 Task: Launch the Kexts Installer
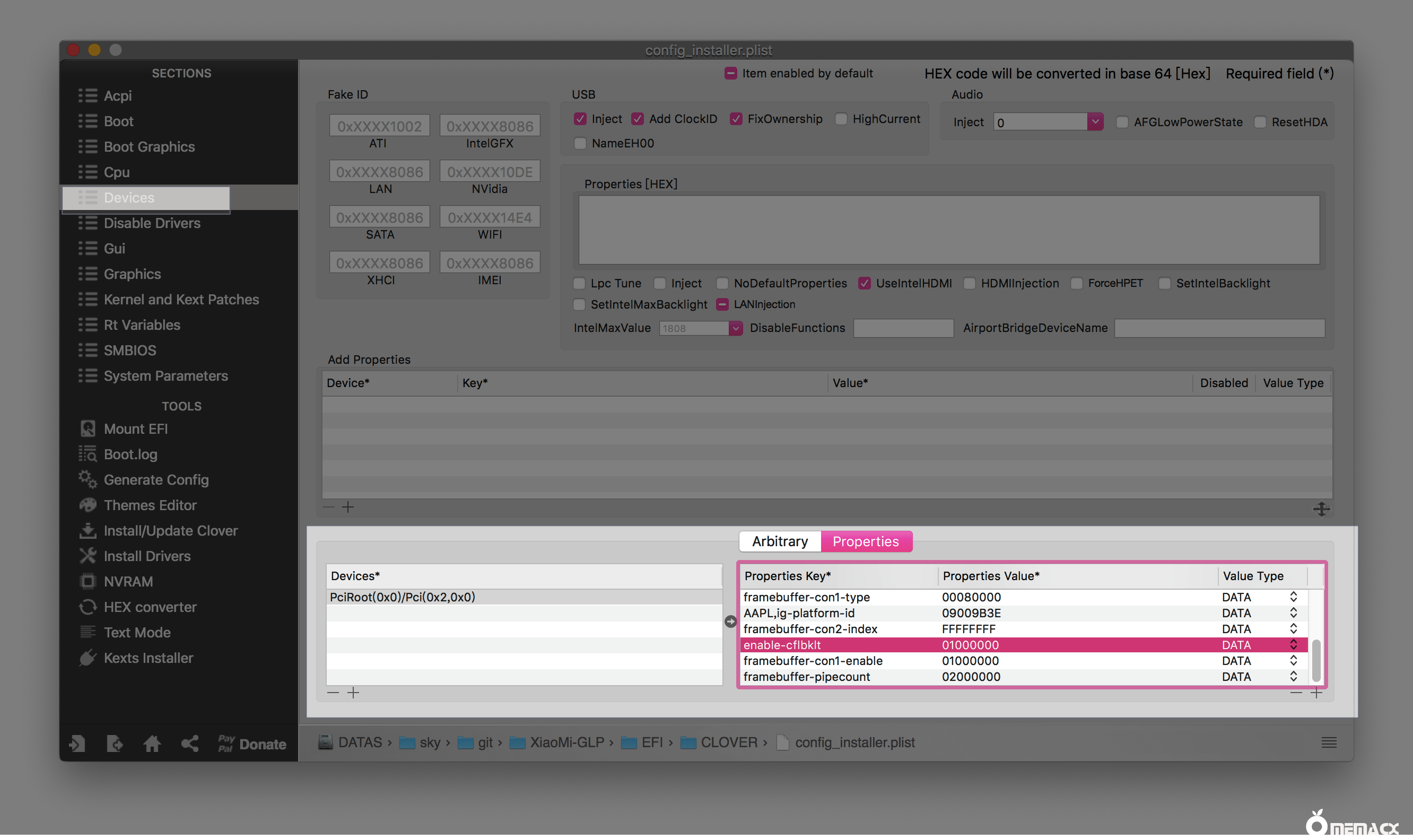click(149, 658)
